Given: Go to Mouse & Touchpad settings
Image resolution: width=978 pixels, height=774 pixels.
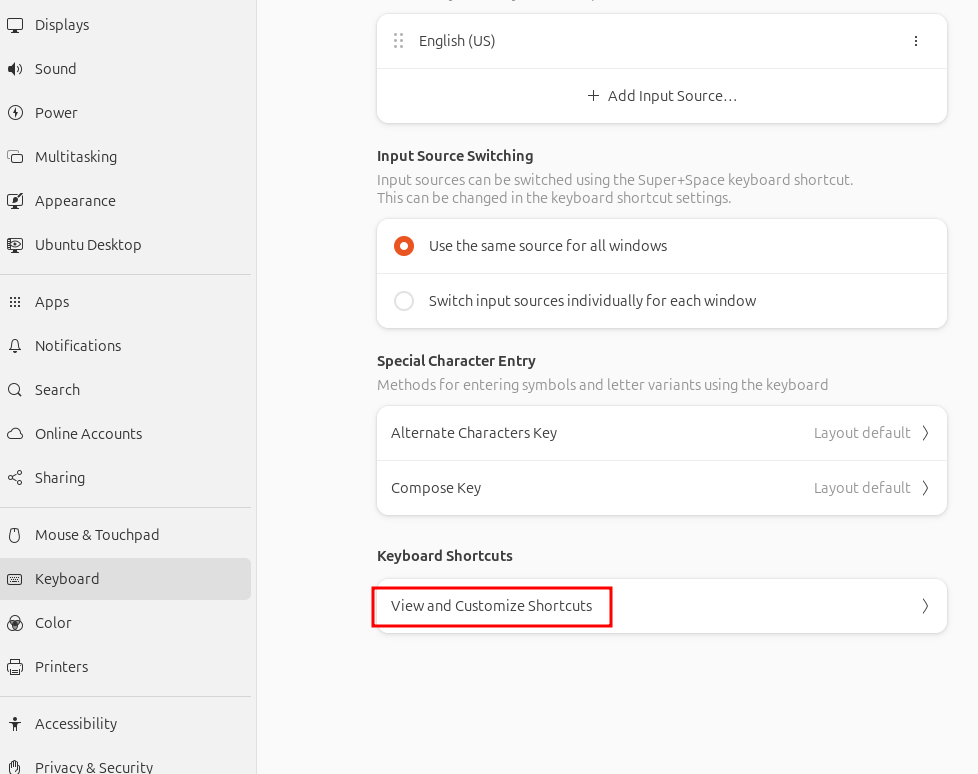Looking at the screenshot, I should [97, 535].
